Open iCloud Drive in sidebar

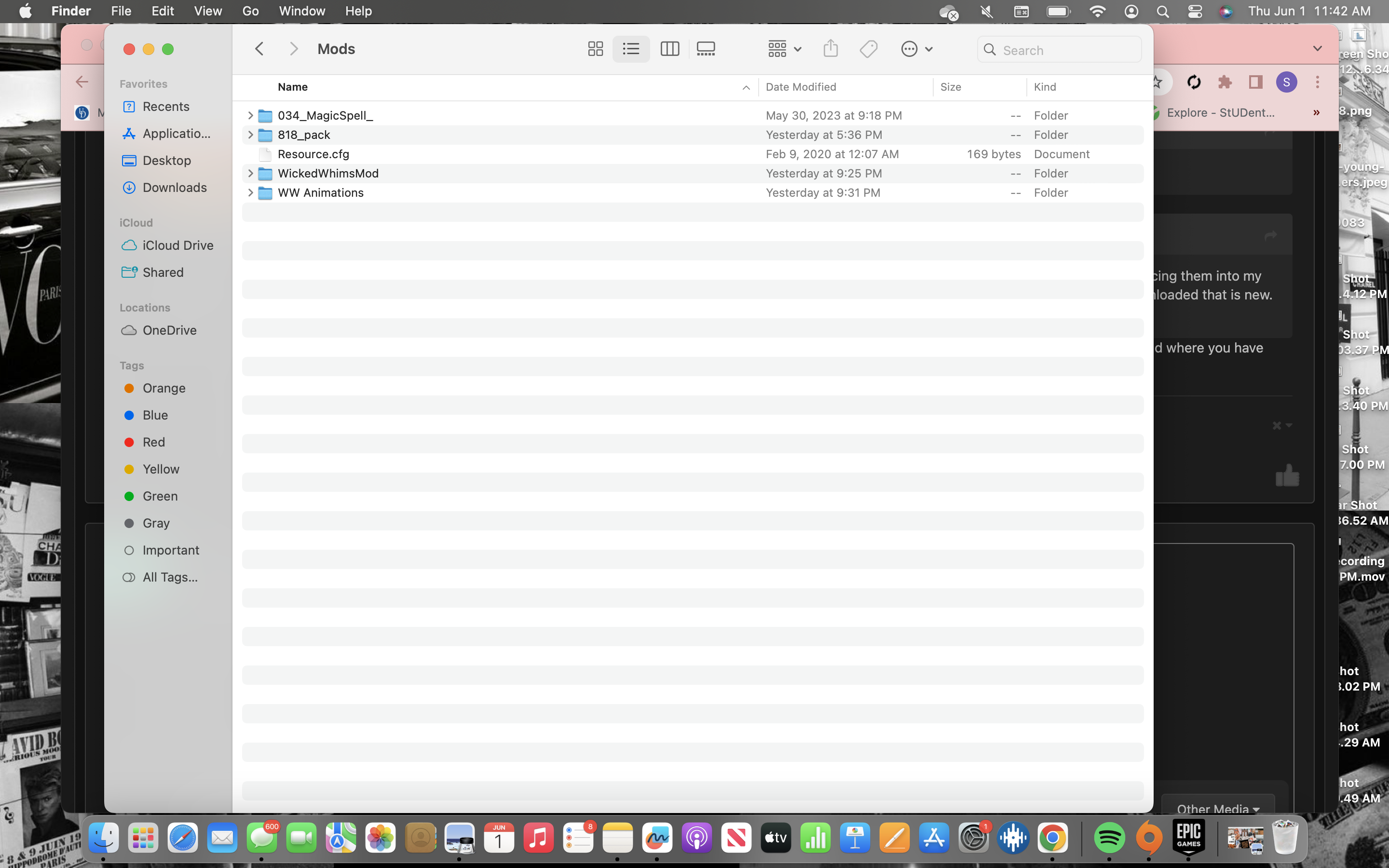tap(177, 246)
